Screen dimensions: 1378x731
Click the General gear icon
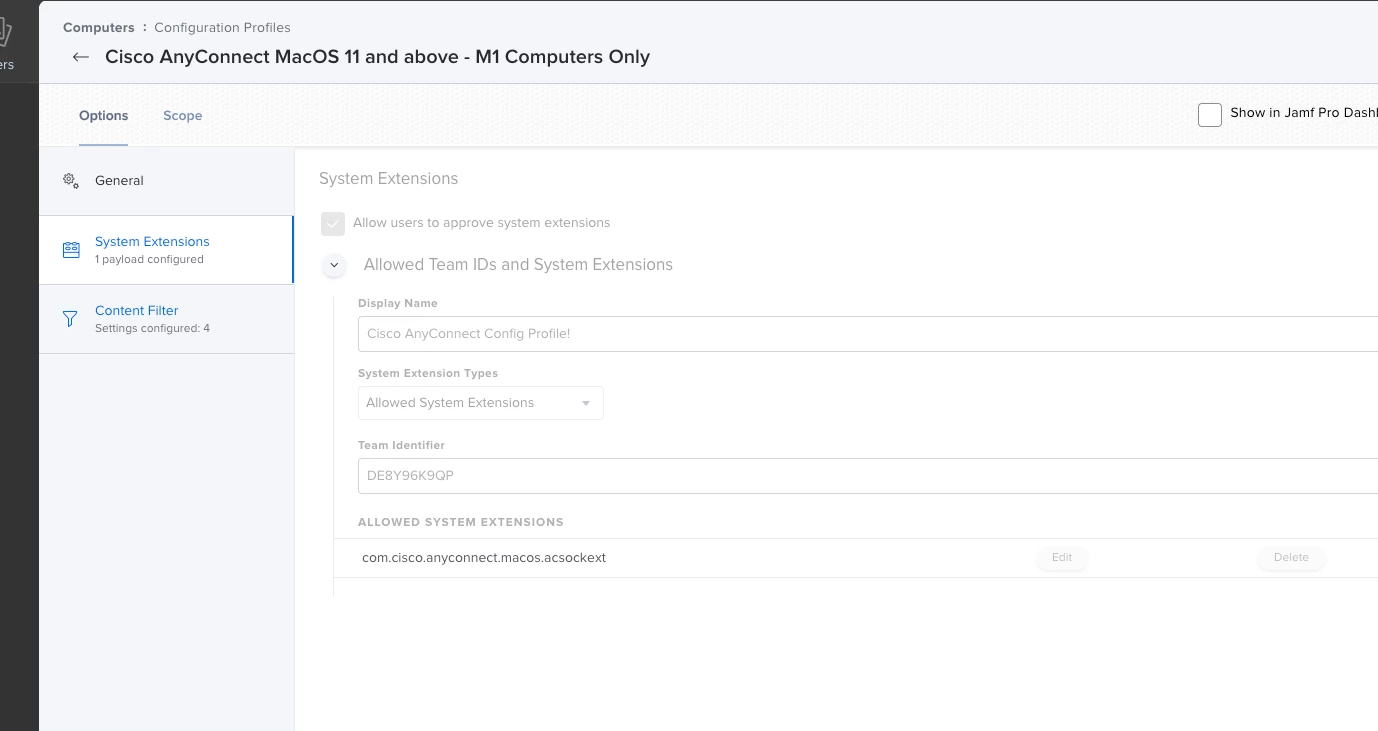[x=71, y=181]
